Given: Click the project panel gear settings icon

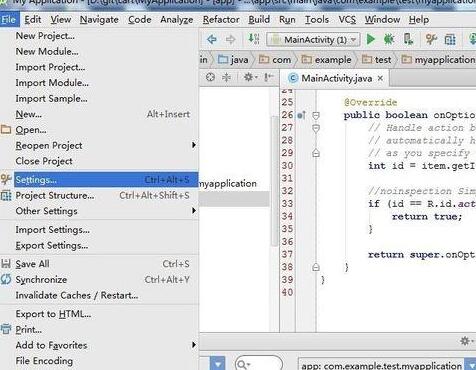Looking at the screenshot, I should (250, 77).
